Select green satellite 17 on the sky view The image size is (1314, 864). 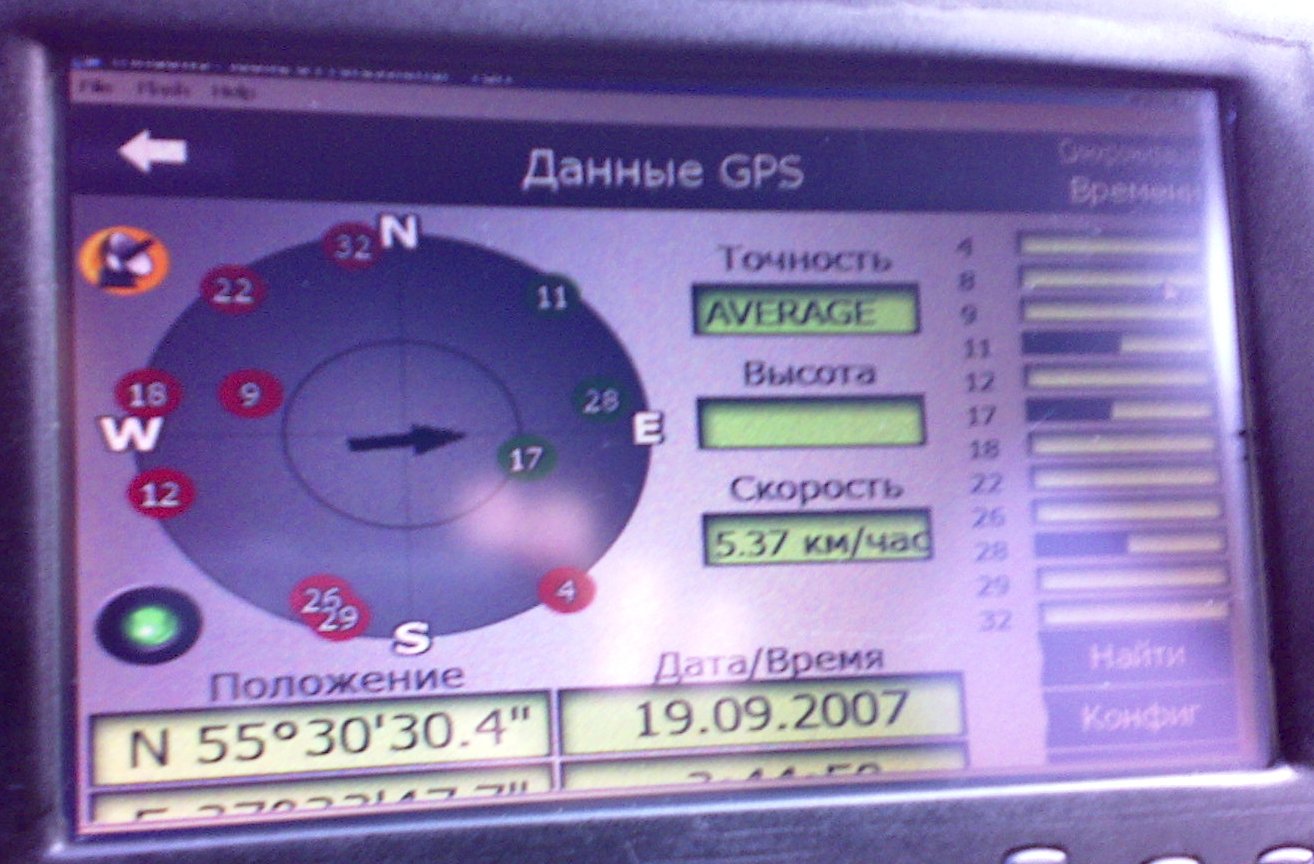click(x=526, y=459)
